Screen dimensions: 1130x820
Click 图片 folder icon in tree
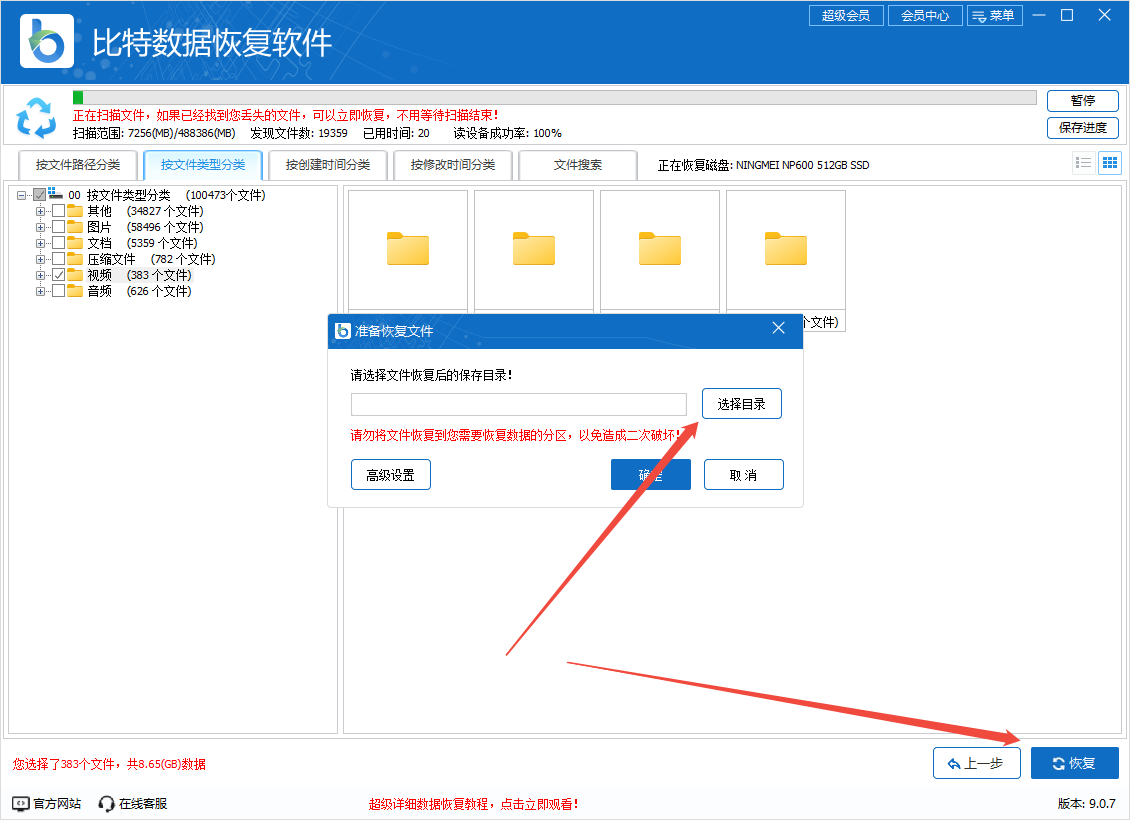[x=75, y=227]
